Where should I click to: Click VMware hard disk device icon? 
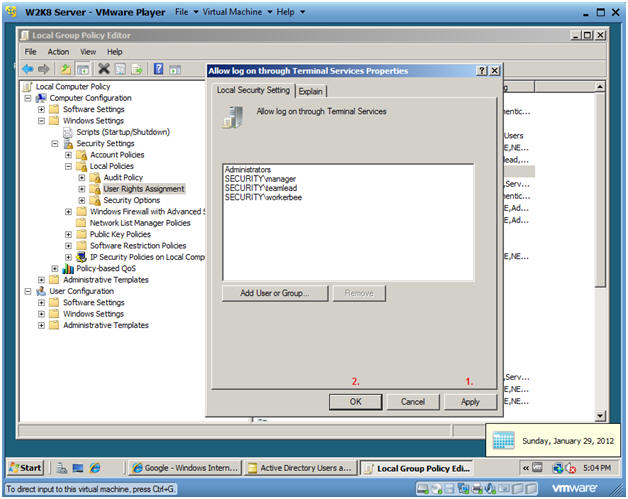(x=423, y=489)
